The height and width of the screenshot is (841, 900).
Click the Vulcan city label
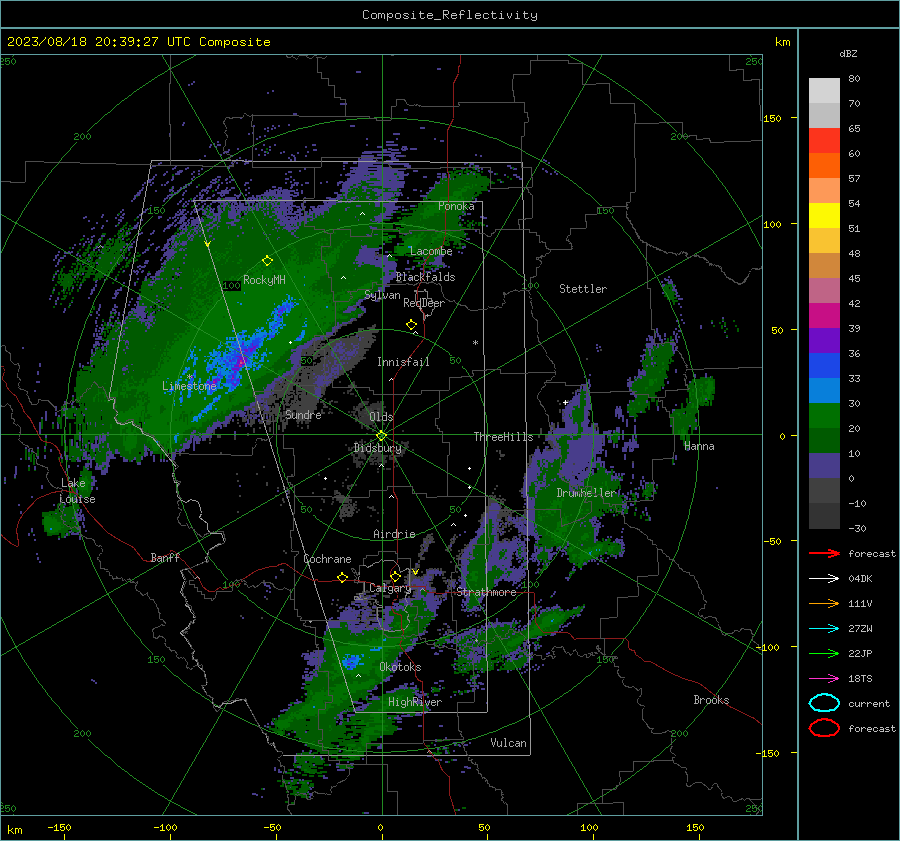tap(508, 743)
